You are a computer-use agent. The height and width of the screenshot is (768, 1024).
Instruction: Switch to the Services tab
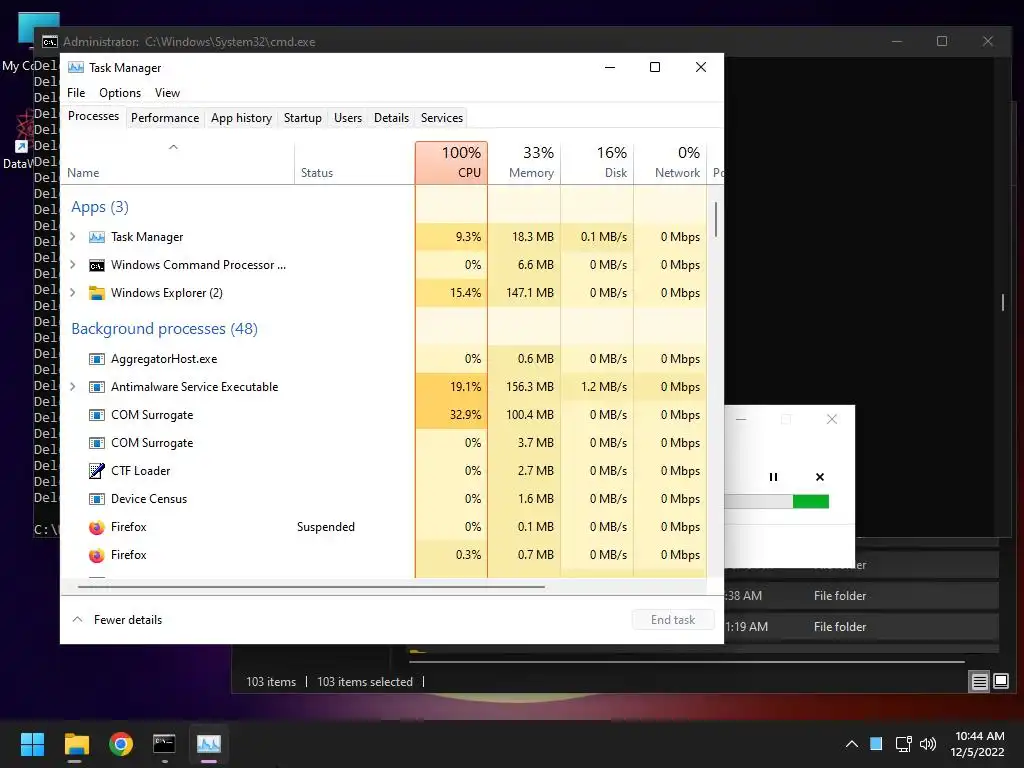[x=441, y=118]
